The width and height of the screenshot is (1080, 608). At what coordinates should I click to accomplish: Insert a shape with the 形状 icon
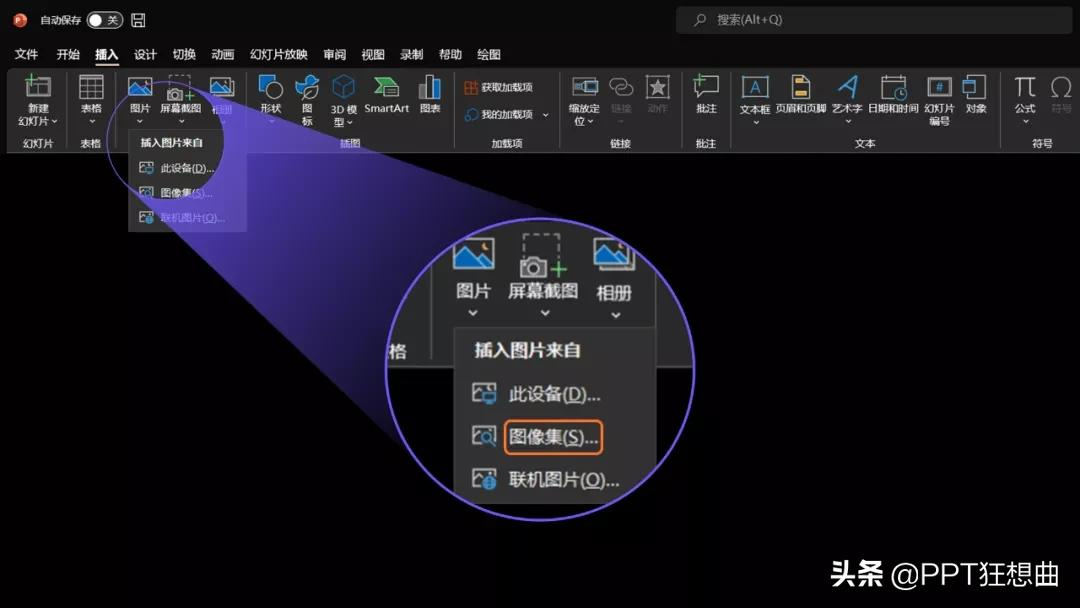click(x=271, y=87)
